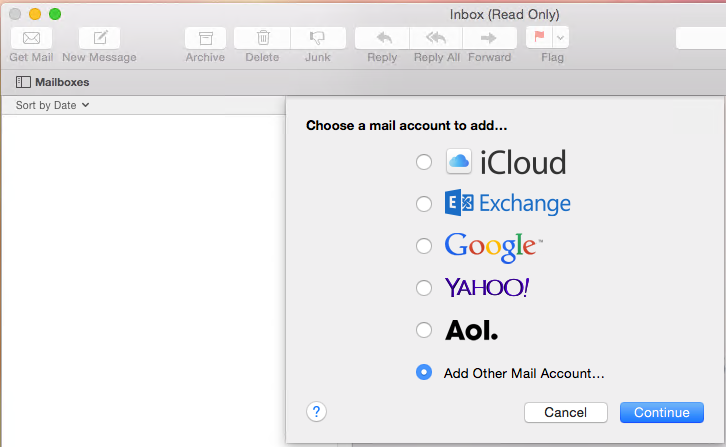Click the Add Other Mail Account label

pyautogui.click(x=524, y=373)
